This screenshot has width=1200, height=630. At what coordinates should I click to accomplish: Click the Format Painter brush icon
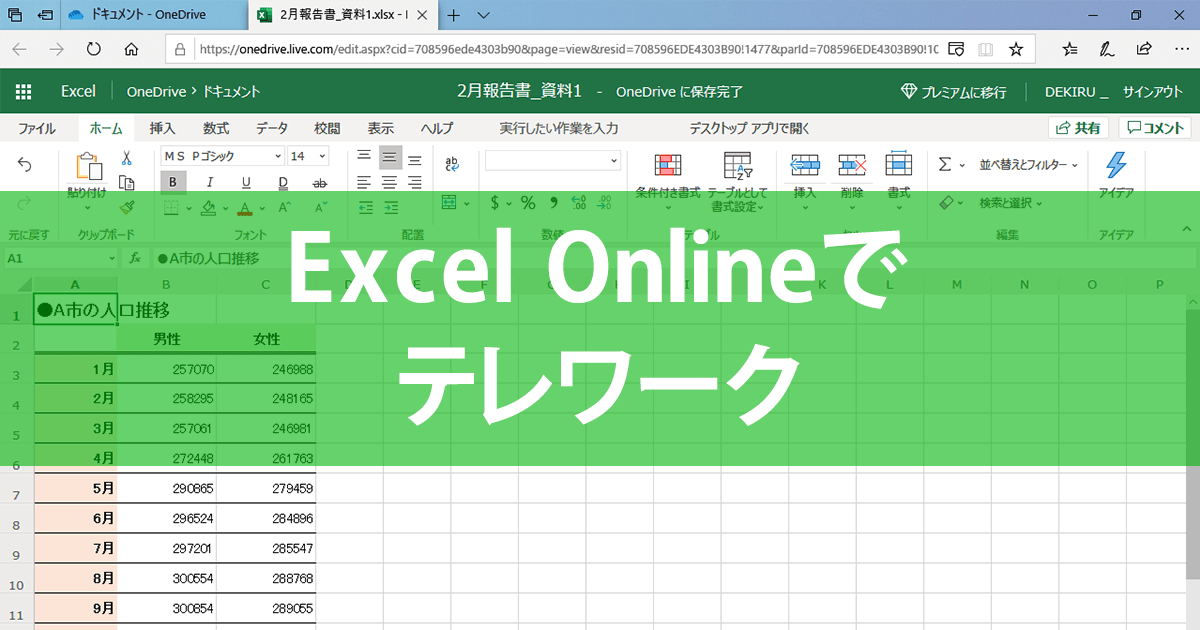127,206
